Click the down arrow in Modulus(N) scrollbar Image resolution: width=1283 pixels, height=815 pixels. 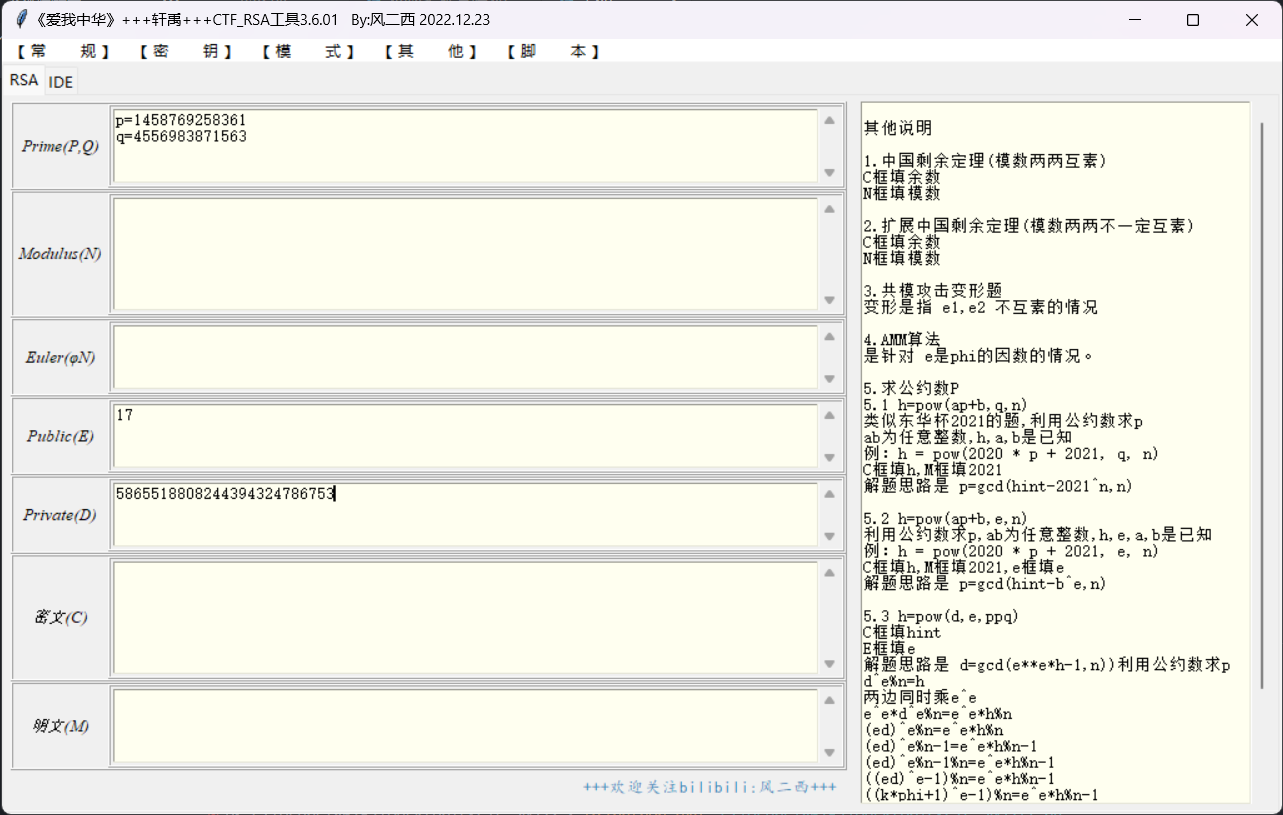point(829,300)
